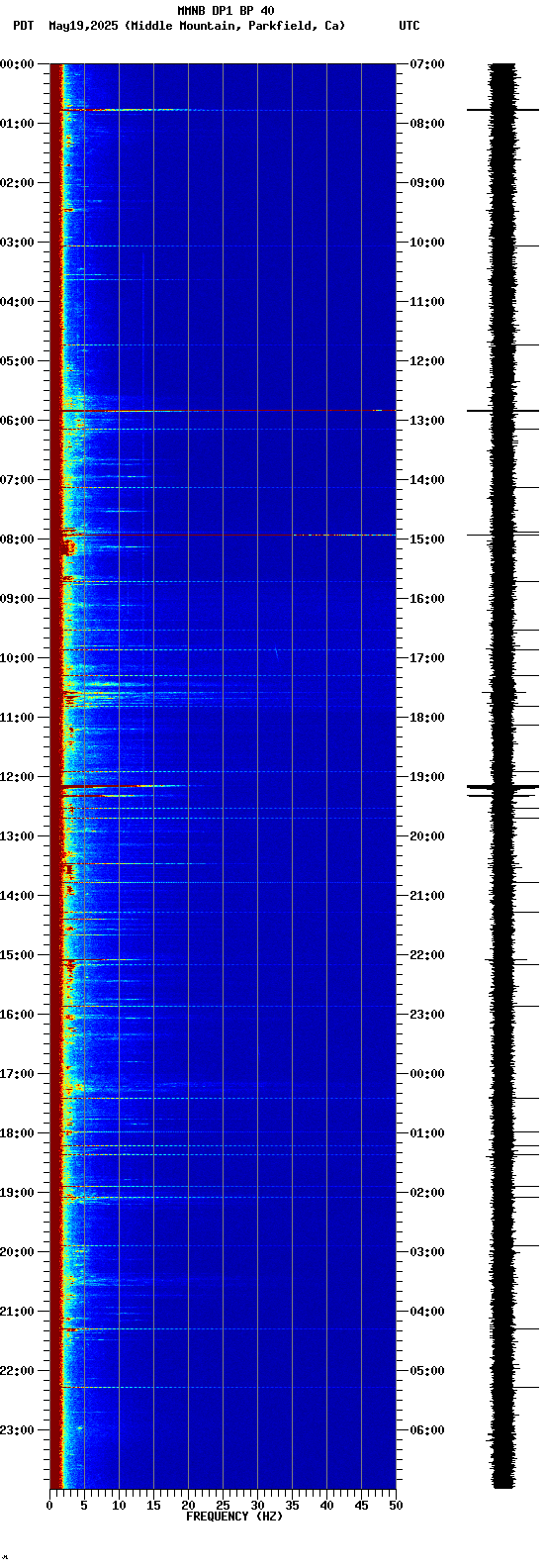Click '18:00' on the PDT time axis

click(x=17, y=1133)
